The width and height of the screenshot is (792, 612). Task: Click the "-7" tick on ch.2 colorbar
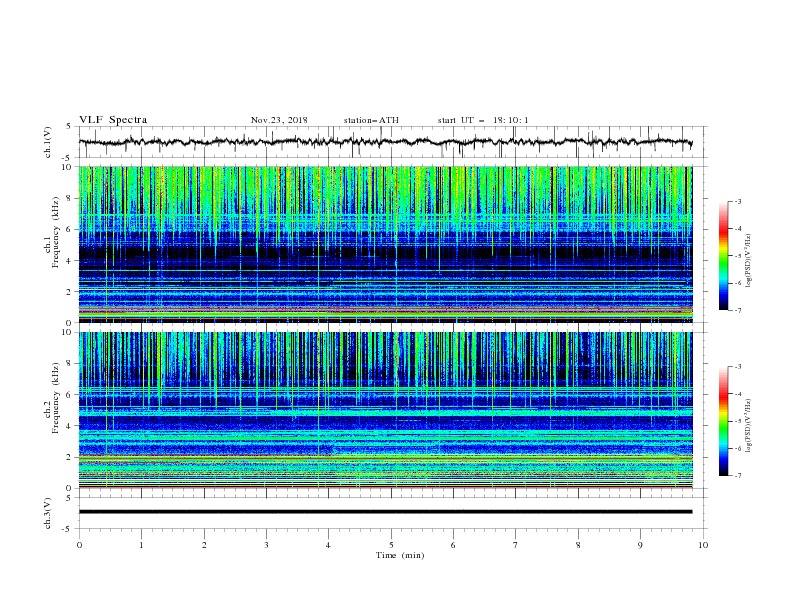(737, 476)
